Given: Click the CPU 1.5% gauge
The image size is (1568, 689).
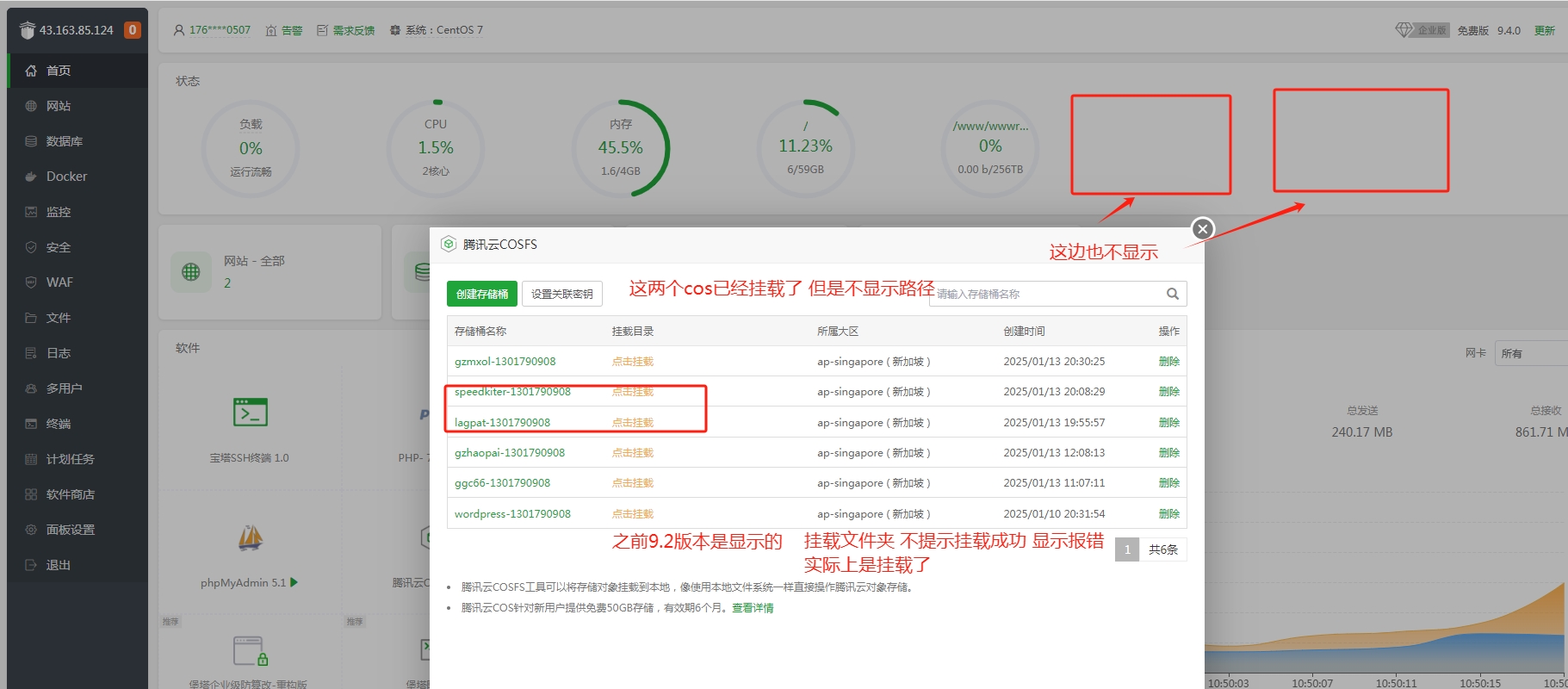Looking at the screenshot, I should point(436,149).
